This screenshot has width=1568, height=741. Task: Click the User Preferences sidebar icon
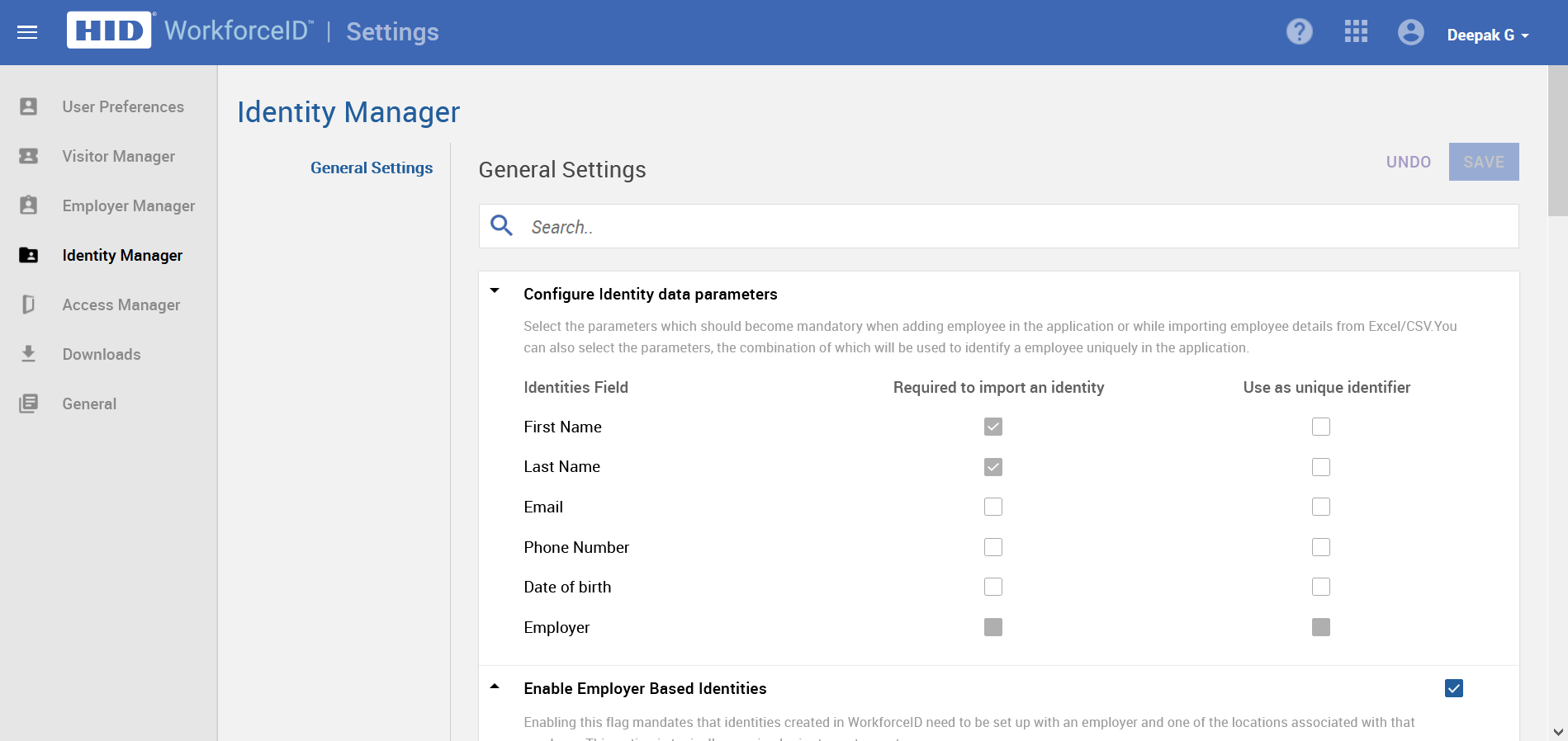pyautogui.click(x=29, y=106)
